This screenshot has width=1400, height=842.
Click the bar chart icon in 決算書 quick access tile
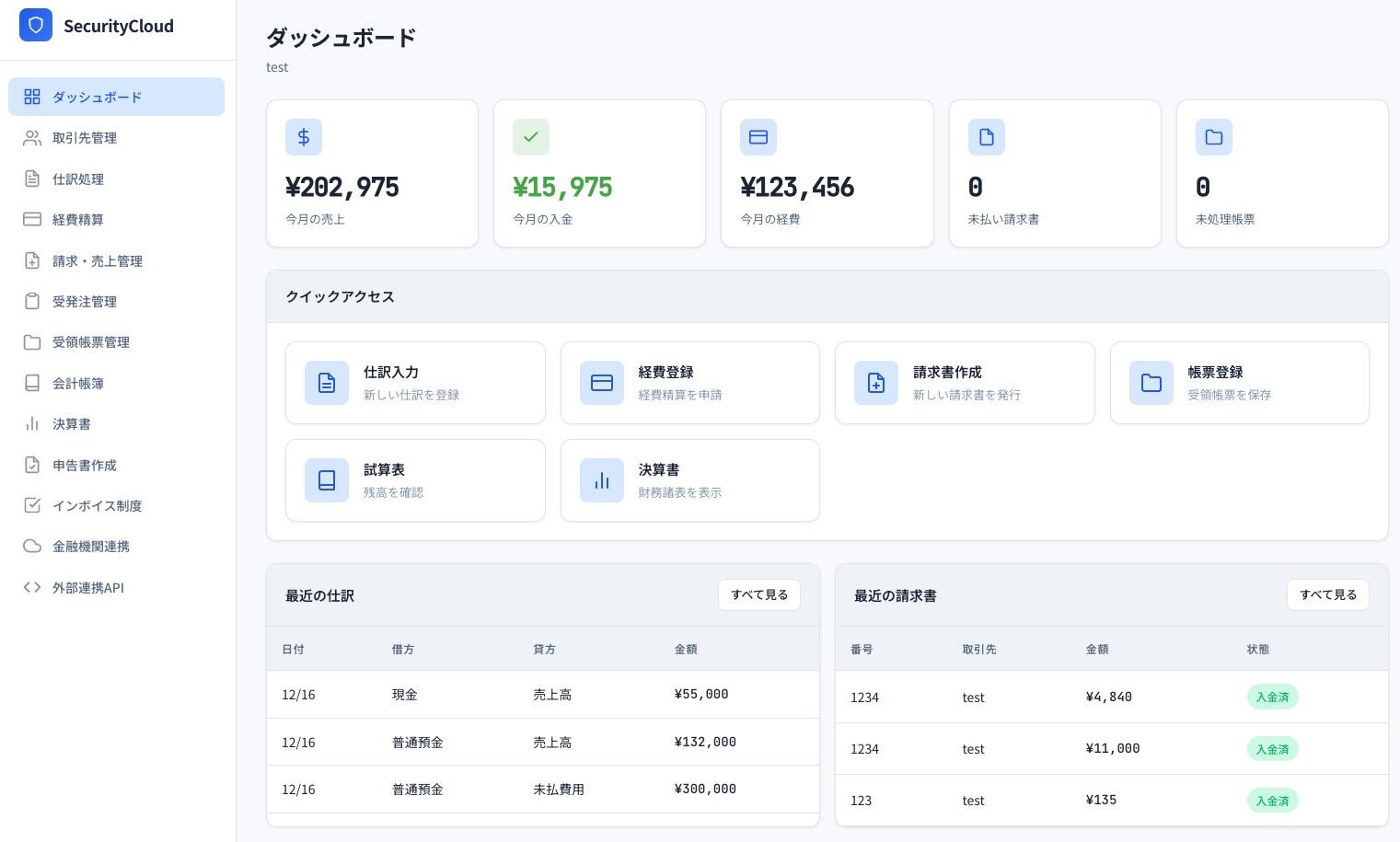[x=602, y=480]
